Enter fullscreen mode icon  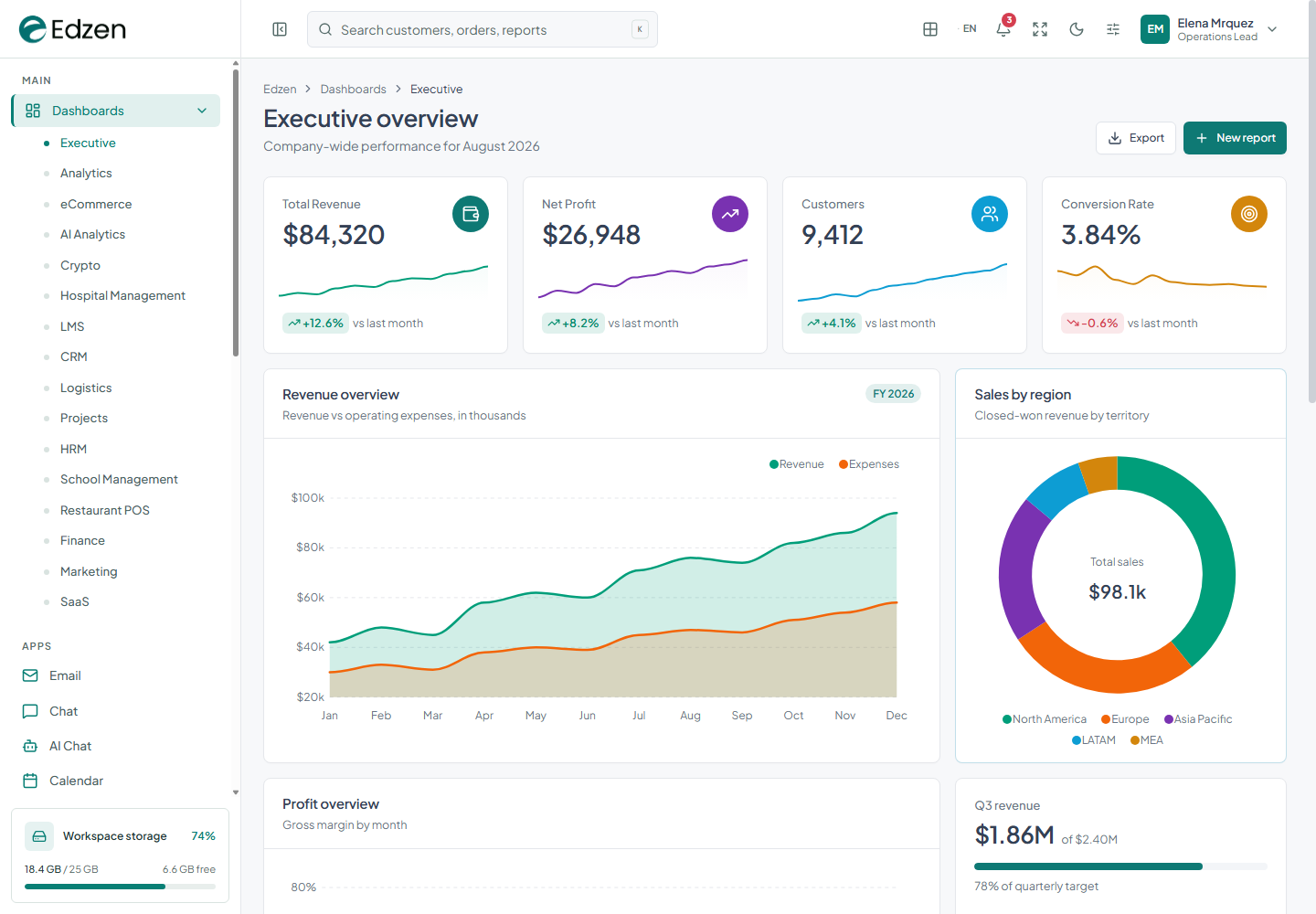click(1040, 29)
